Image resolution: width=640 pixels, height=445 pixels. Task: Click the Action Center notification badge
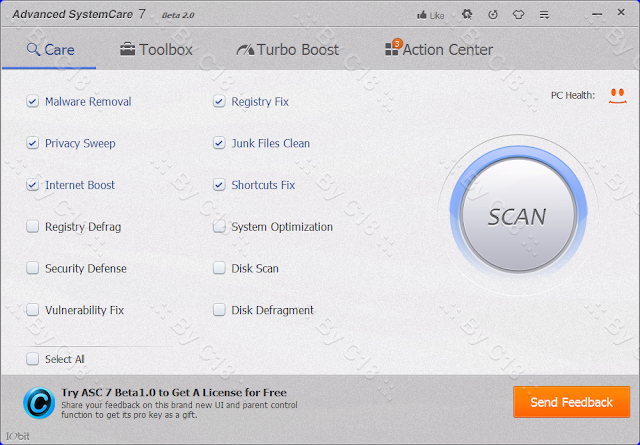(397, 44)
